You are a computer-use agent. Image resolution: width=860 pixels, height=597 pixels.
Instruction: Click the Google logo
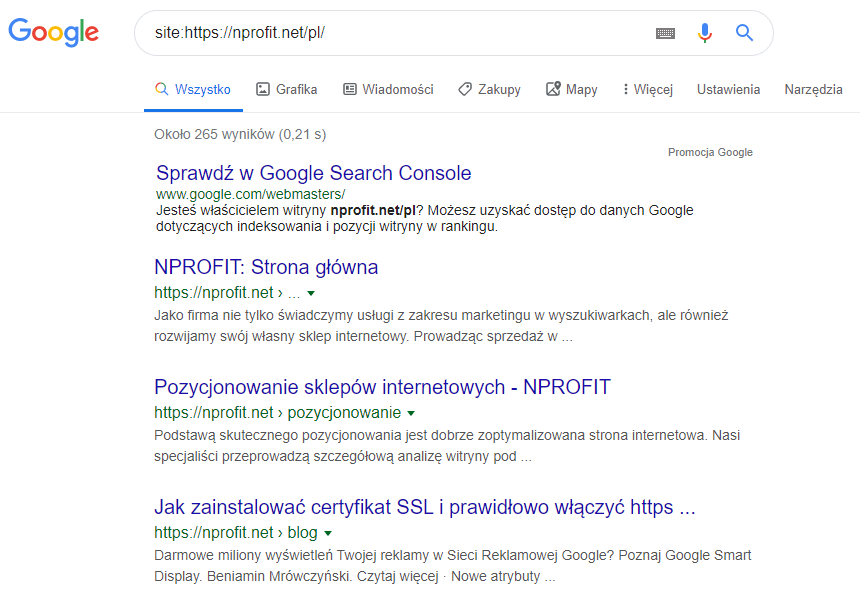click(x=53, y=32)
